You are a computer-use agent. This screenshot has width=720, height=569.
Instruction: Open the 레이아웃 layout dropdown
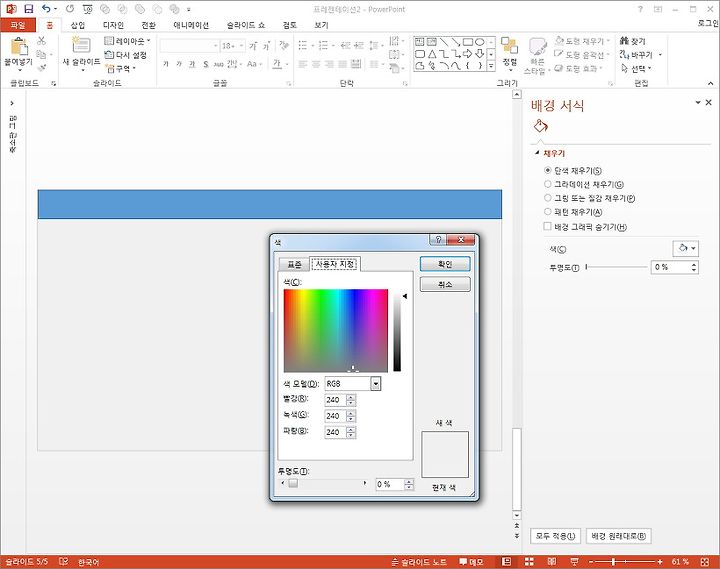pyautogui.click(x=127, y=41)
